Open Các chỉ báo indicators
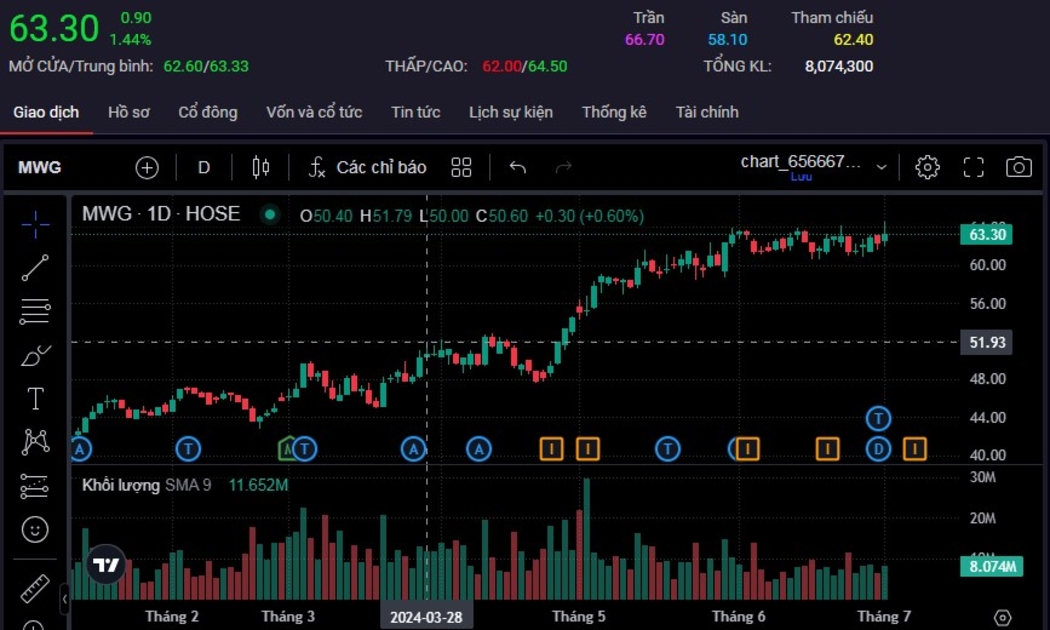 [367, 167]
